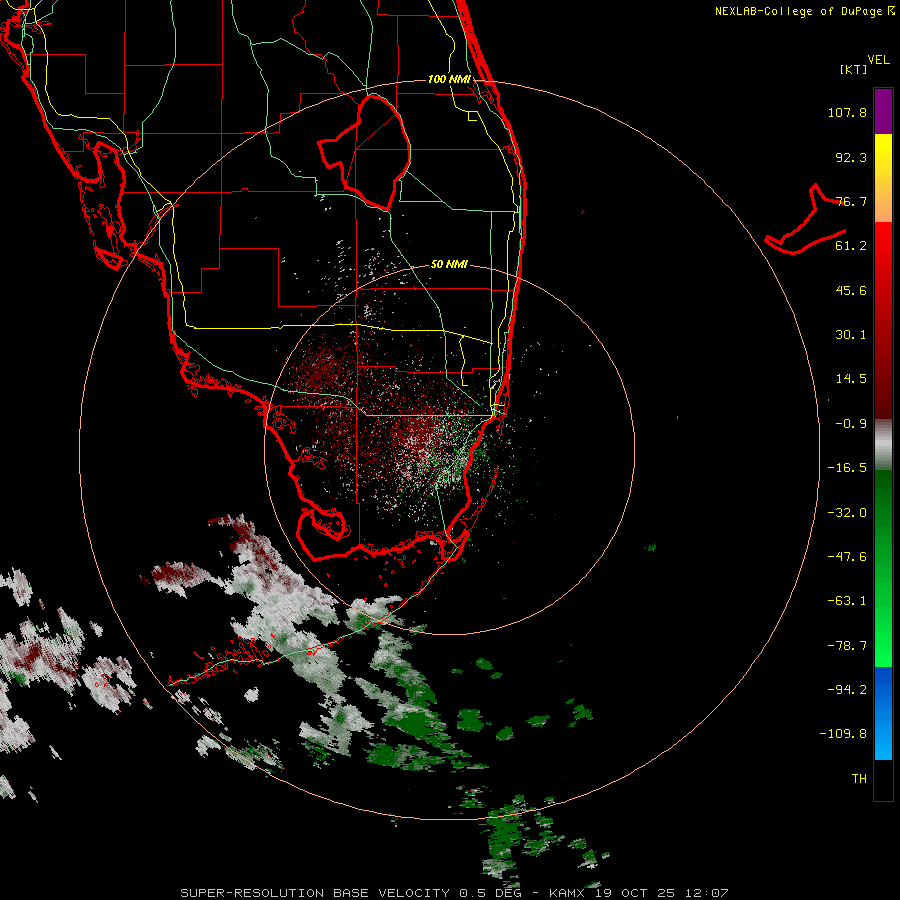
Task: Click the 100 NMI range ring label
Action: click(x=449, y=79)
